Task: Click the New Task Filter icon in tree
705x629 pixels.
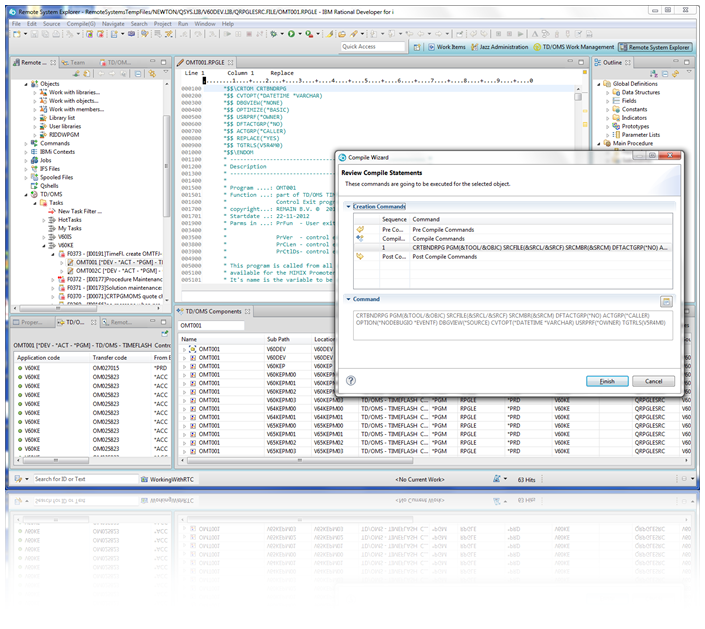Action: [52, 211]
